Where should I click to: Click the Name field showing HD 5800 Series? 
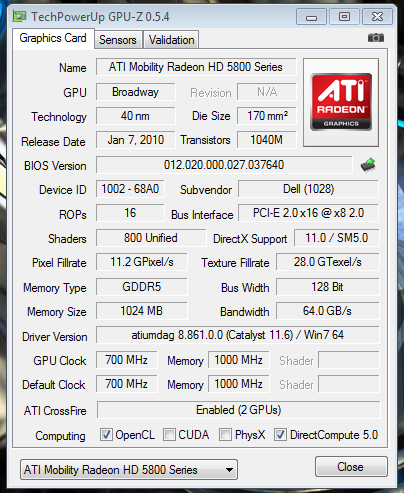pyautogui.click(x=196, y=67)
